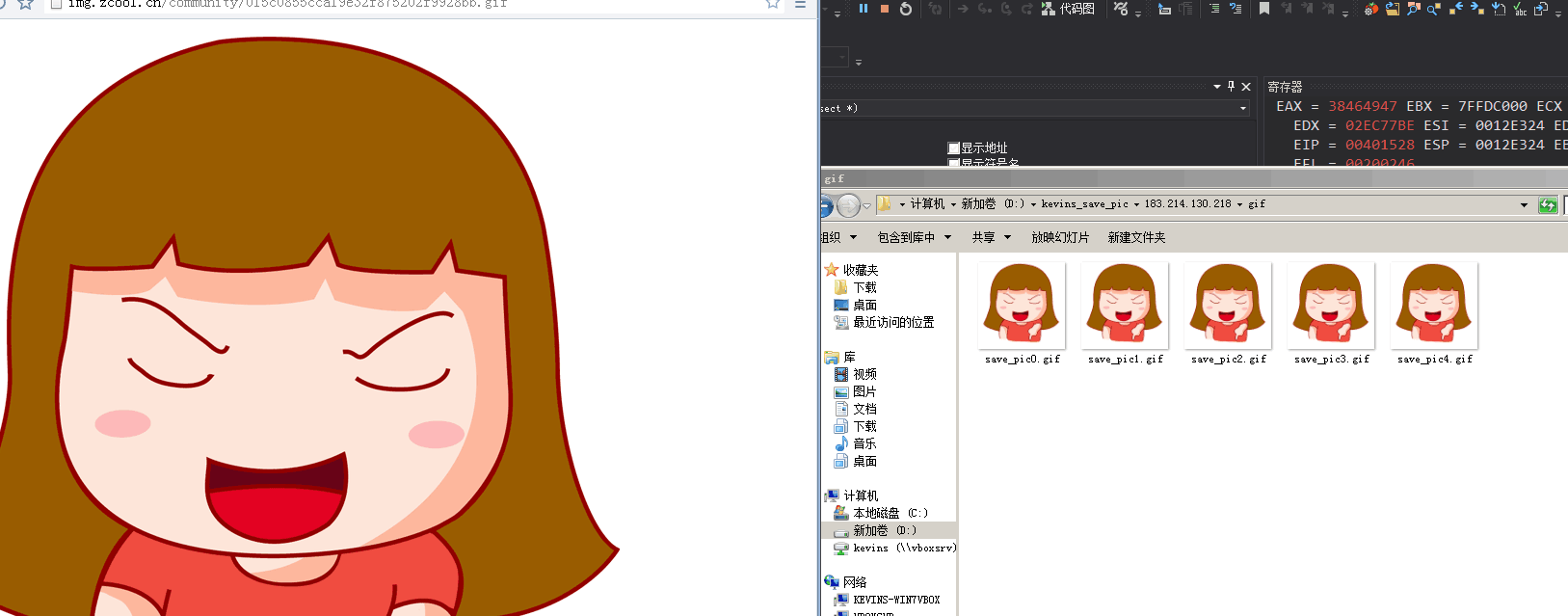Click the decrease indent icon
This screenshot has height=616, width=1568.
(1214, 9)
